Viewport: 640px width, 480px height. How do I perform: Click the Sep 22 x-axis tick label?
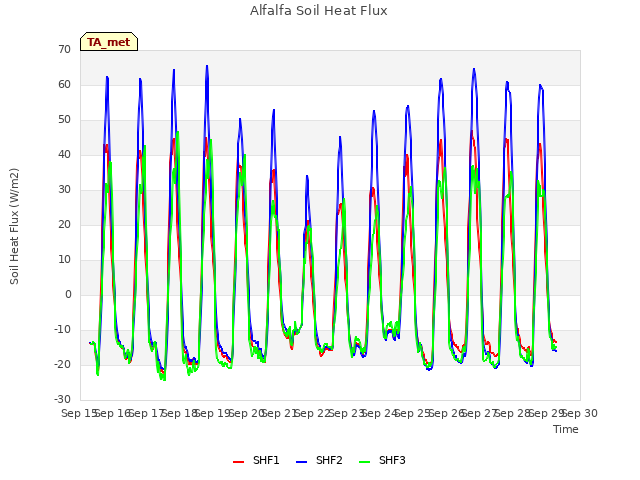(312, 413)
